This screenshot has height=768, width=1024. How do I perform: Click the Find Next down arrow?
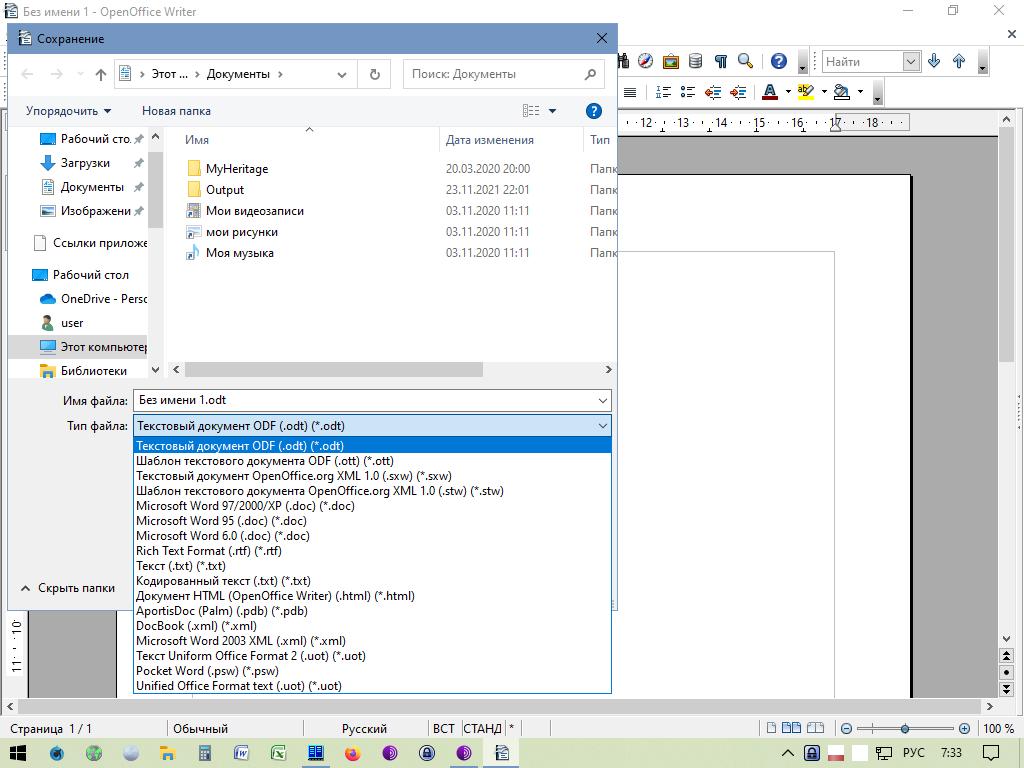(x=934, y=61)
